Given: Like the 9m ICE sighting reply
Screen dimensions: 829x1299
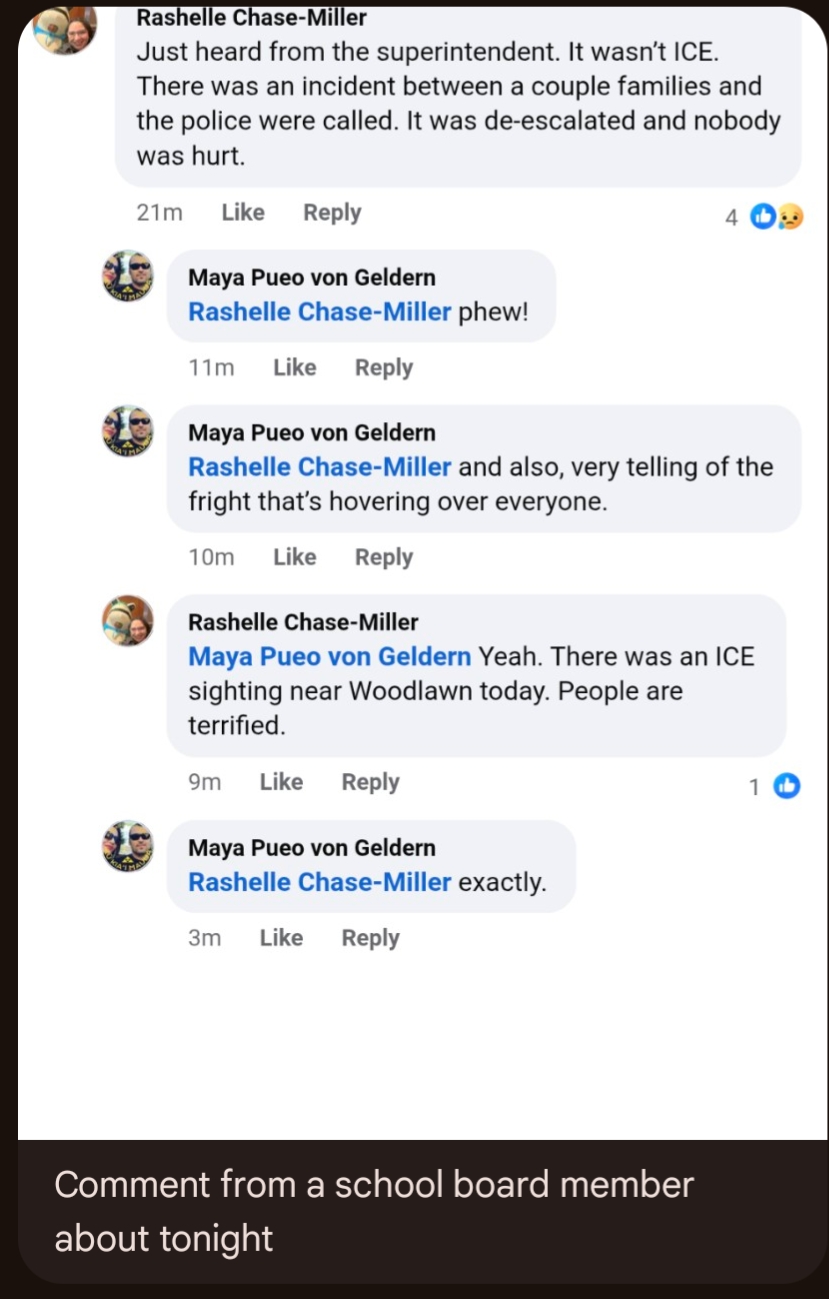Looking at the screenshot, I should coord(281,782).
